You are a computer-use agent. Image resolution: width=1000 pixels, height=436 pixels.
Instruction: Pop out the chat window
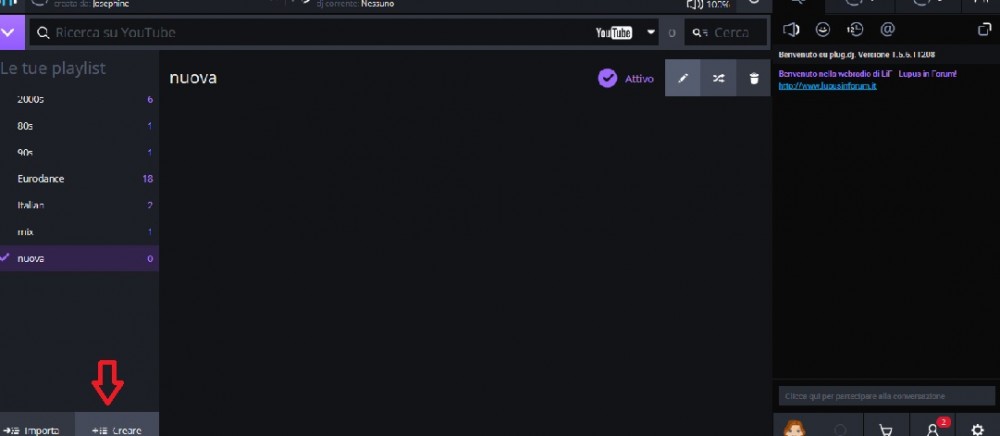[x=985, y=29]
